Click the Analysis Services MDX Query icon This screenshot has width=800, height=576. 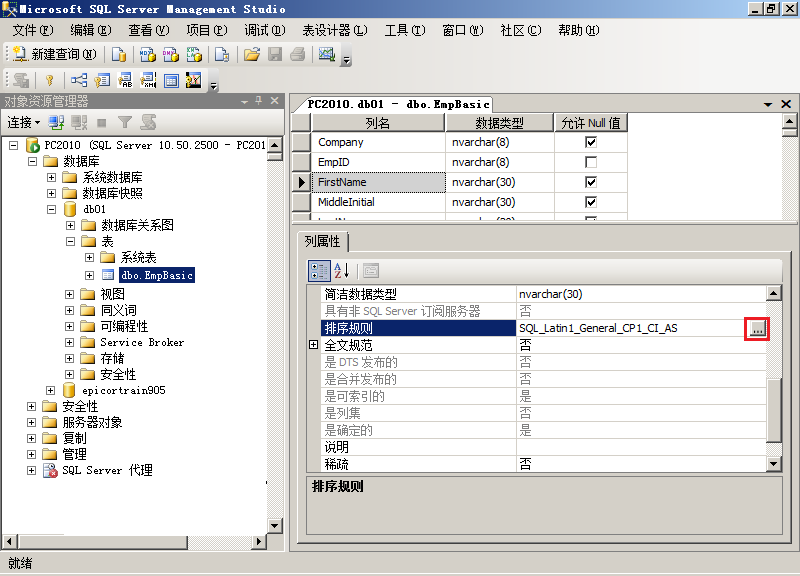[147, 54]
